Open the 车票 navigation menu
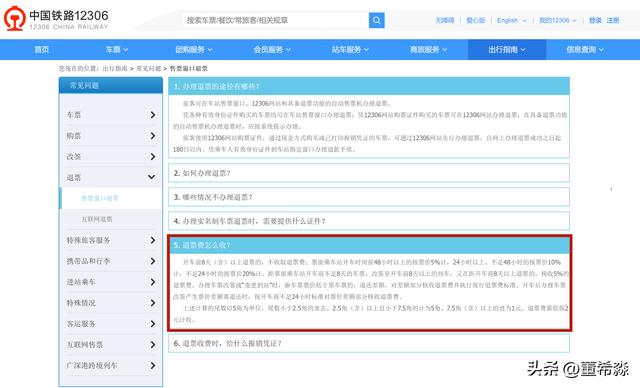This screenshot has width=640, height=388. coord(117,50)
